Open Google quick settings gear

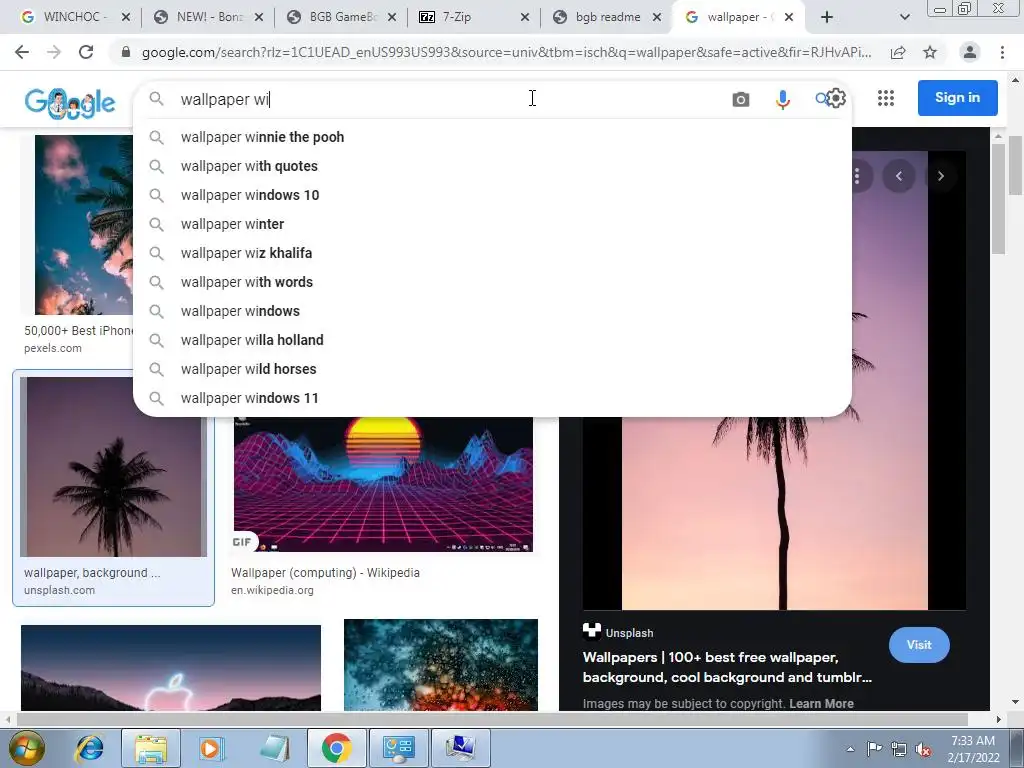[x=836, y=98]
